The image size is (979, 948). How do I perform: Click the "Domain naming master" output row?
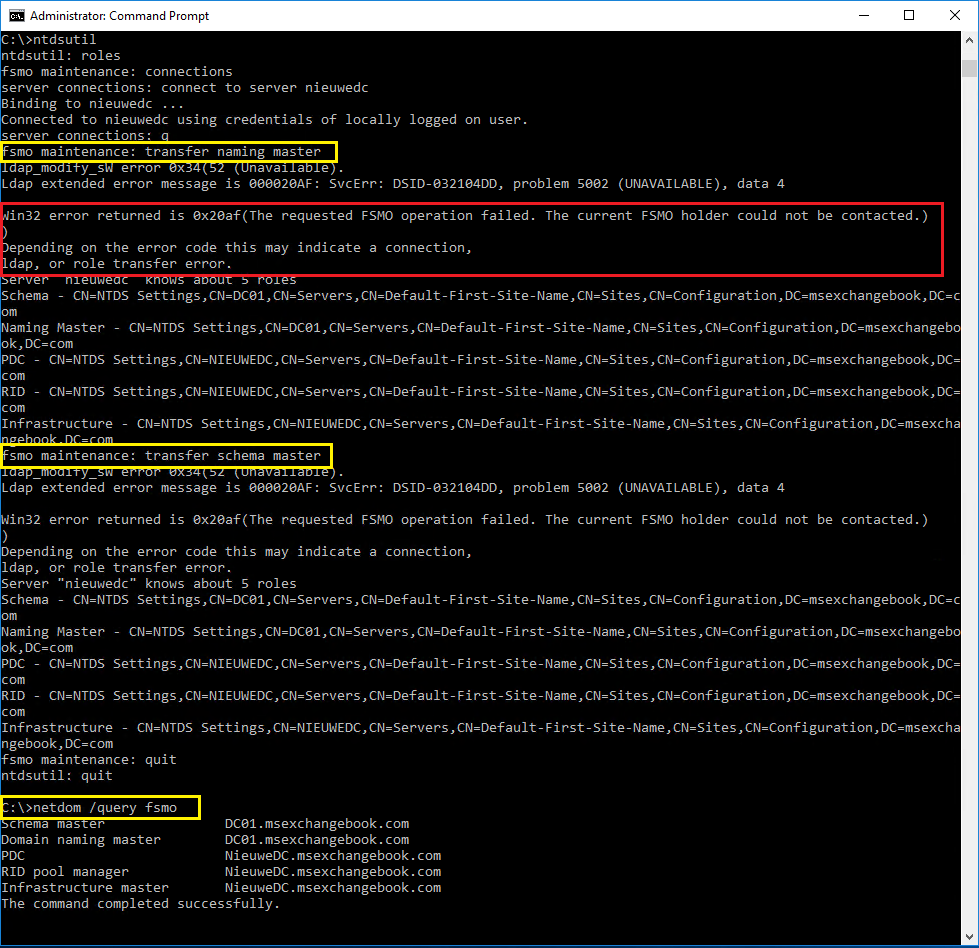[x=205, y=840]
